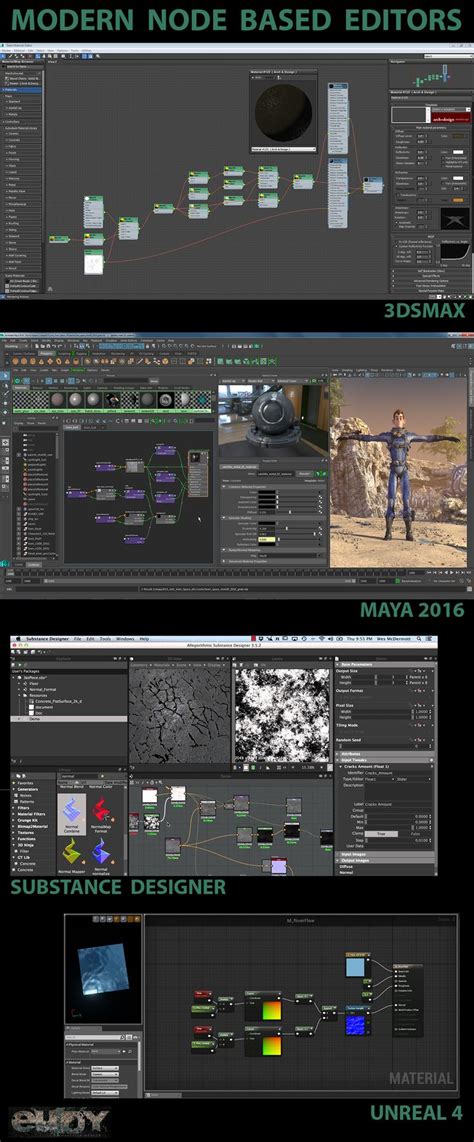Expand the Masonry group in 3ds Max material library
This screenshot has width=474, height=1142.
click(x=21, y=178)
